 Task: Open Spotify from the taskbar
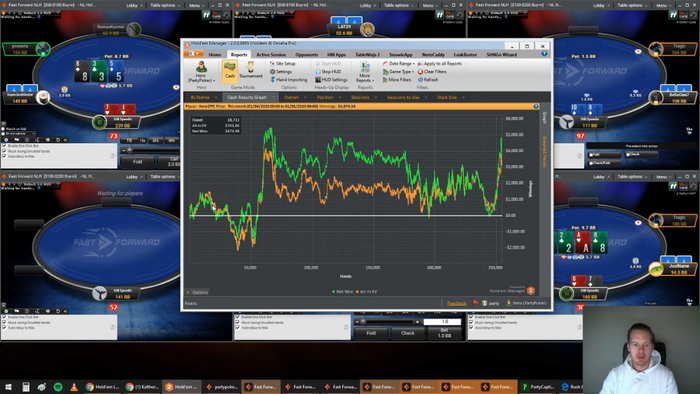click(58, 387)
